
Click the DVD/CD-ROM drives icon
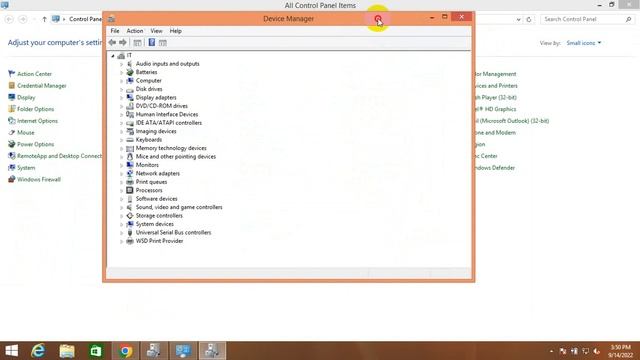pos(130,106)
